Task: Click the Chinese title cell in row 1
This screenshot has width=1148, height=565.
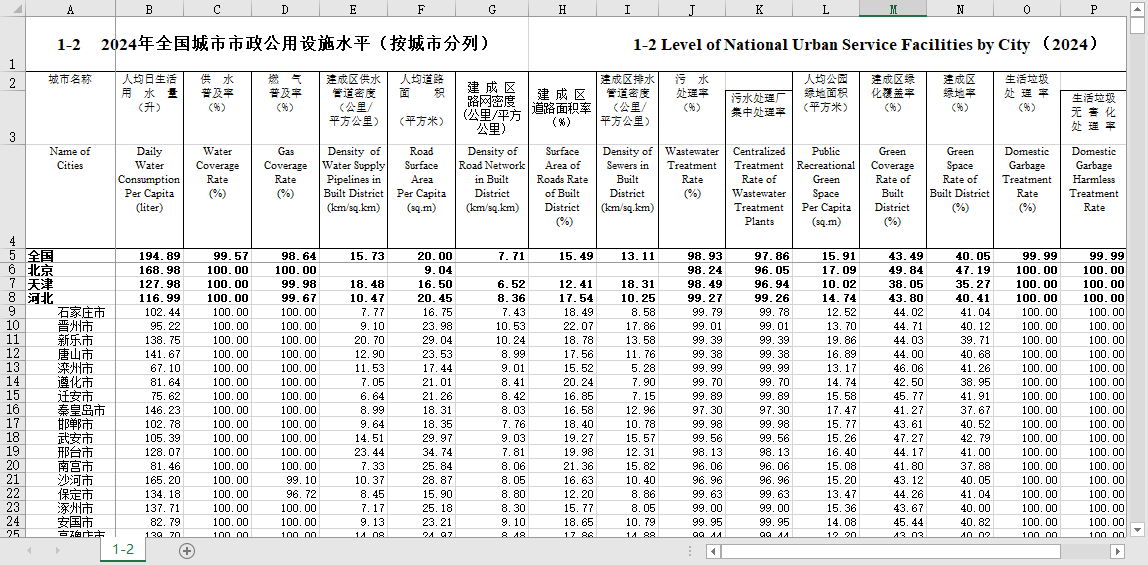Action: pyautogui.click(x=277, y=43)
